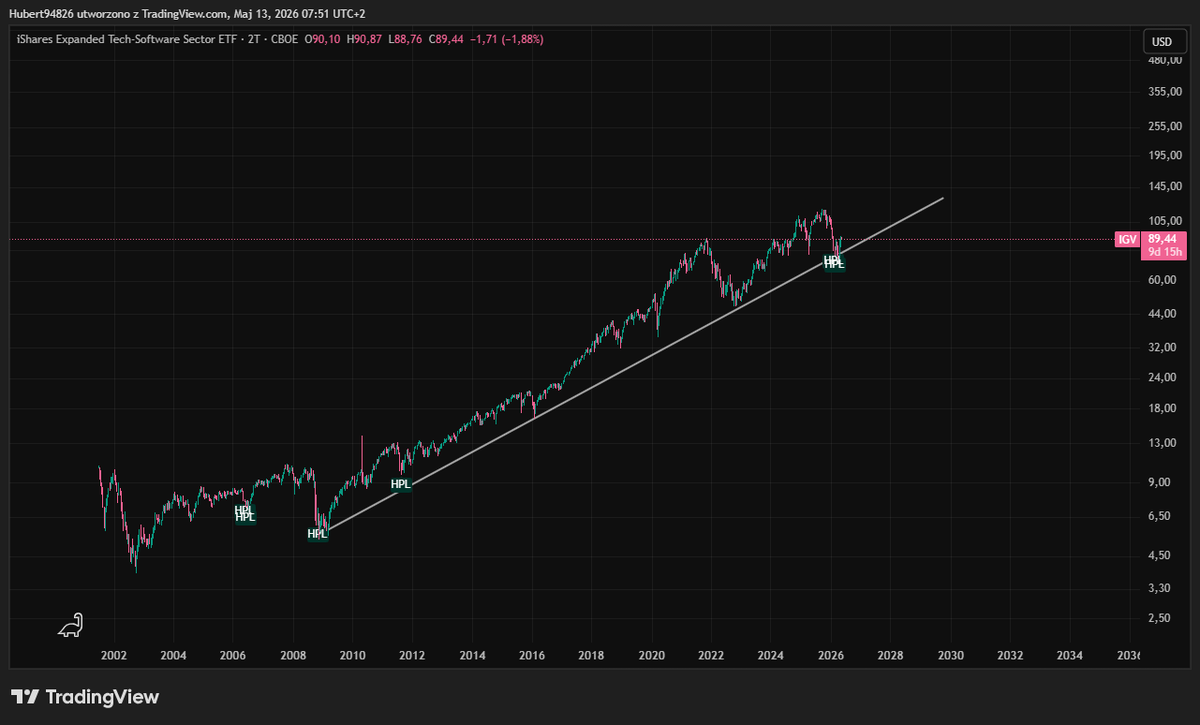Click the current price label 89,44
The image size is (1200, 725).
(x=1165, y=239)
